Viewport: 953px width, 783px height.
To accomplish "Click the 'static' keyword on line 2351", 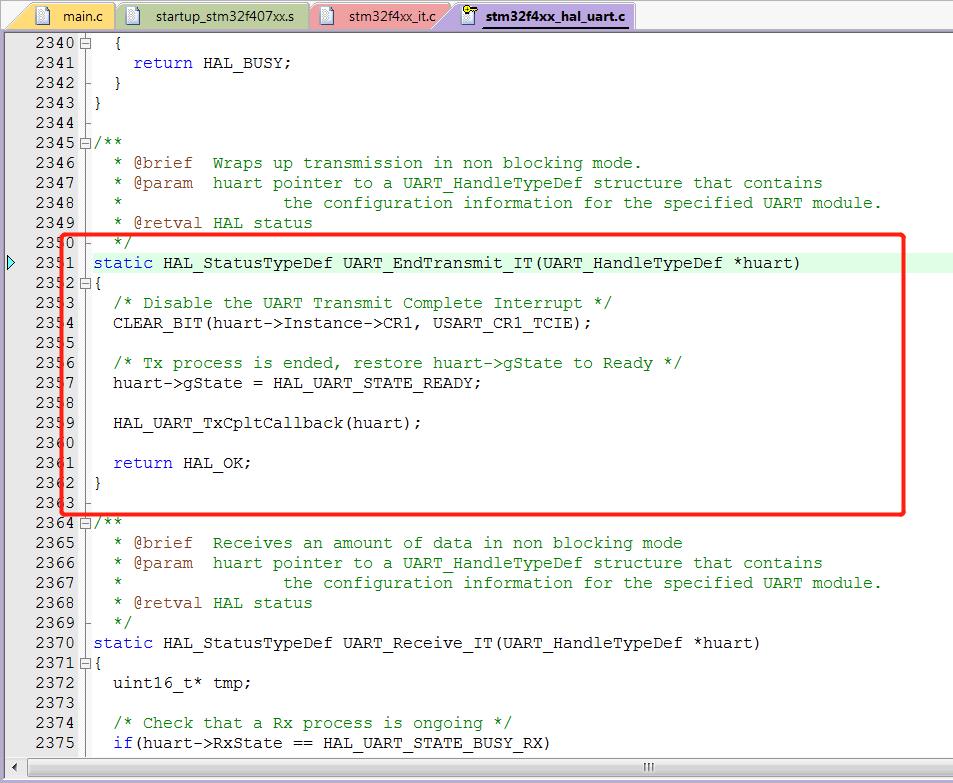I will 123,263.
